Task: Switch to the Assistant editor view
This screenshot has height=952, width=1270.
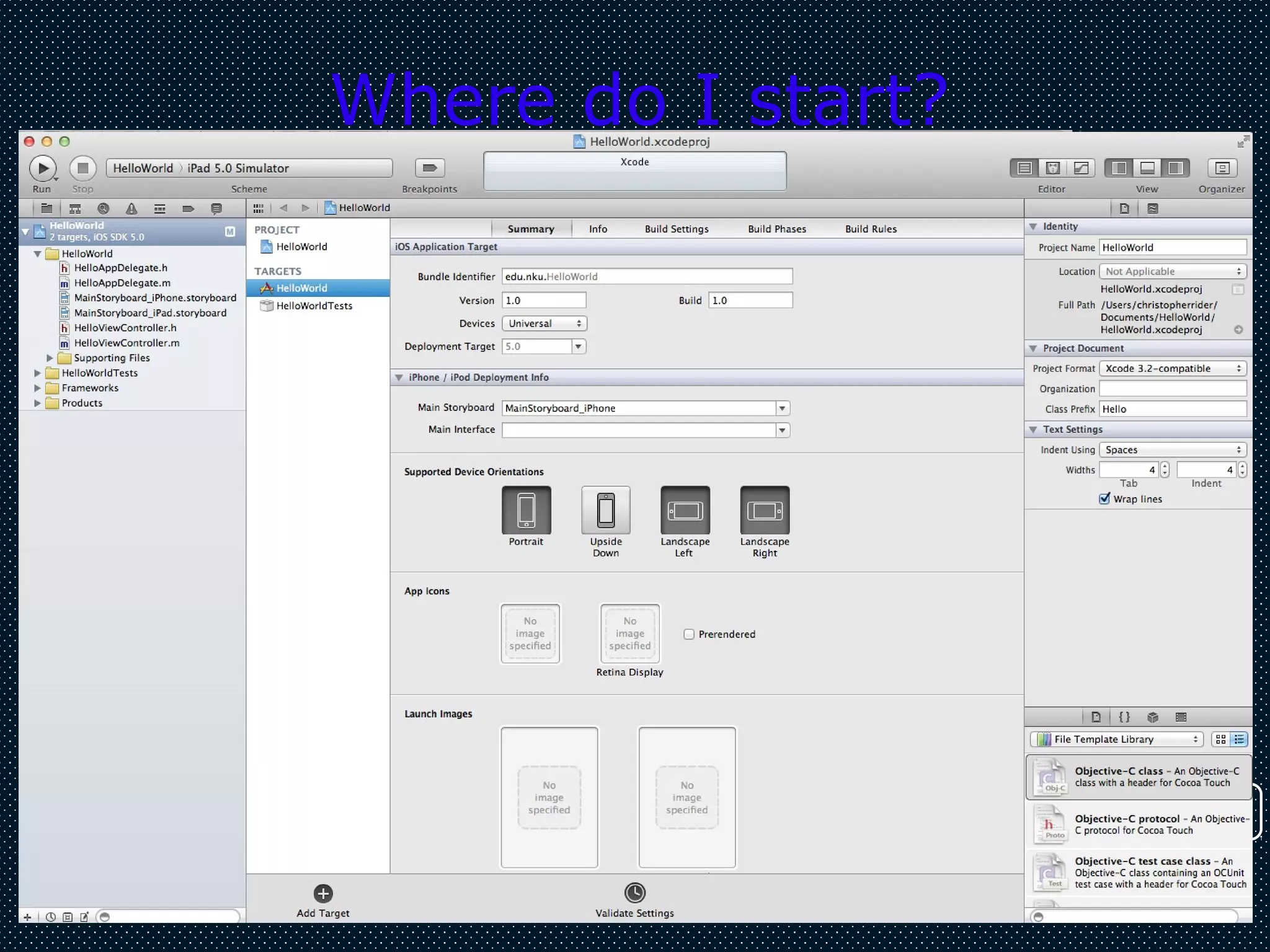Action: 1052,168
